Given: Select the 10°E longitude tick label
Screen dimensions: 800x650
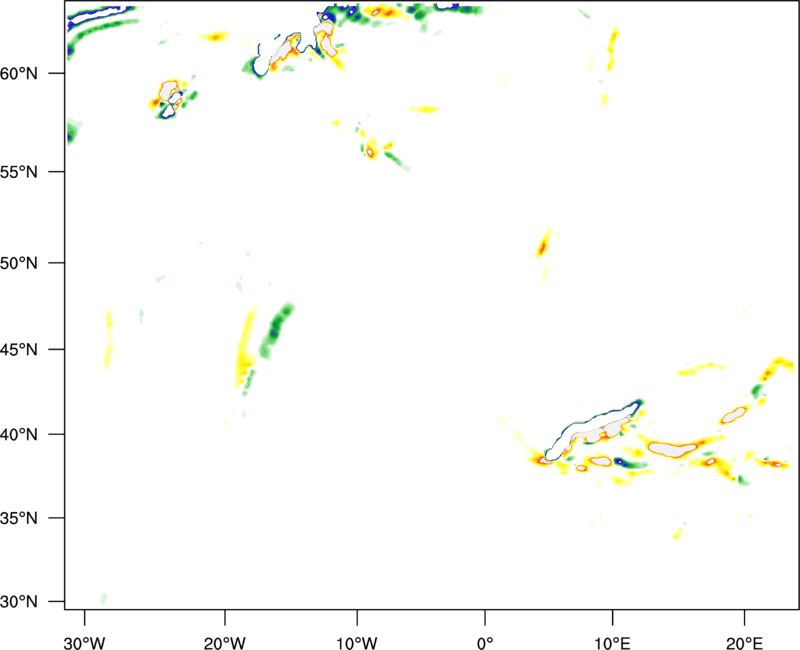Looking at the screenshot, I should [612, 643].
